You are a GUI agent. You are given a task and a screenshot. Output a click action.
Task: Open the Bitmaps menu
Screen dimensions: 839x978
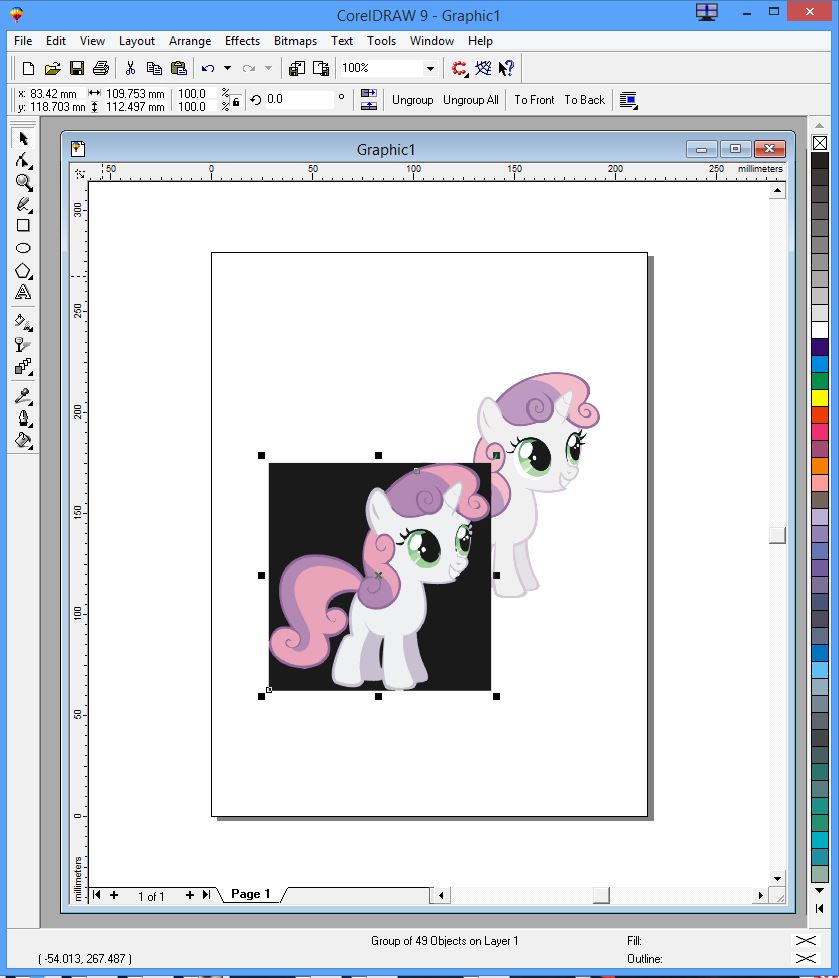click(x=295, y=41)
